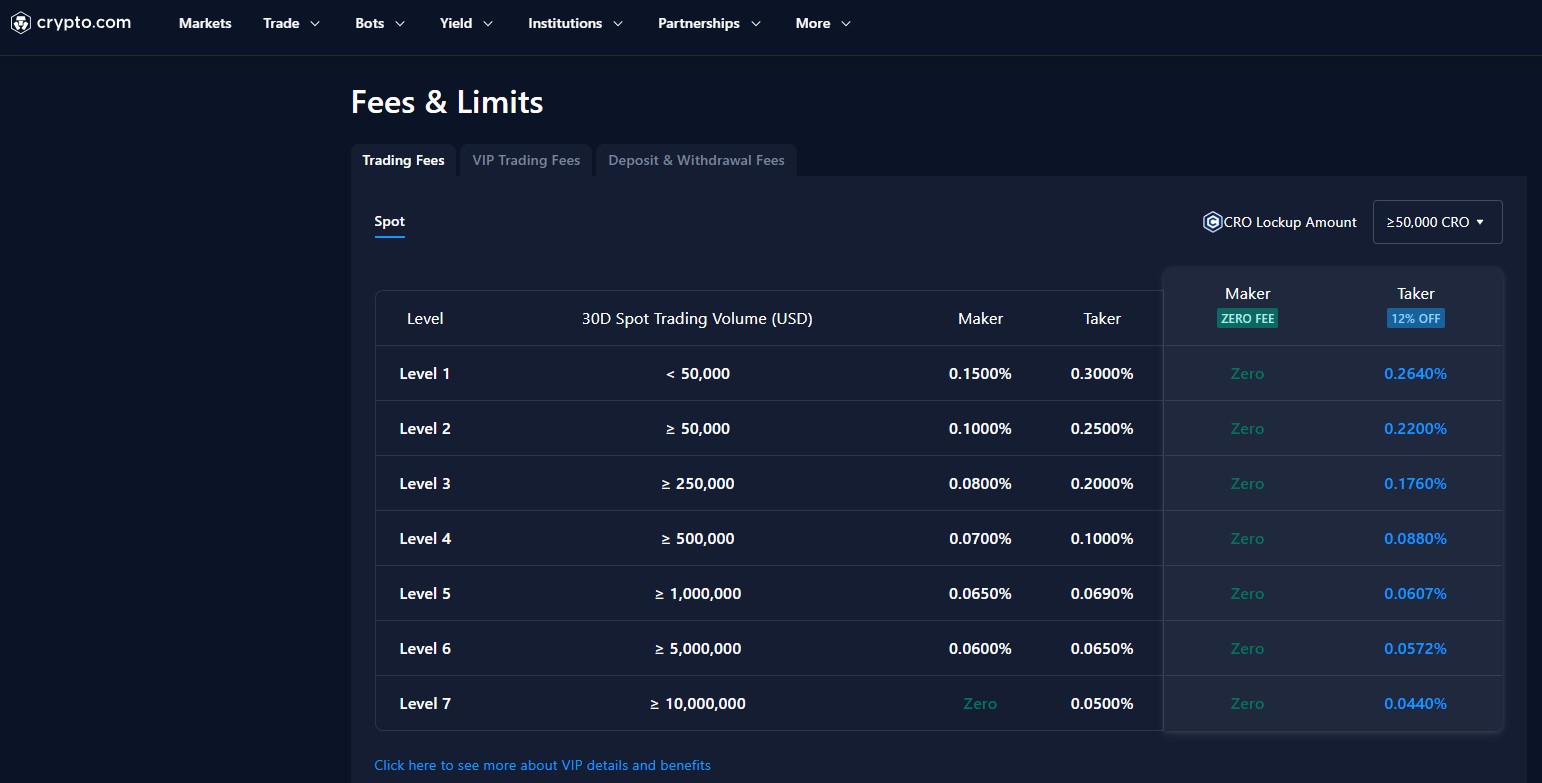Click the 0.0572% discounted taker fee
This screenshot has height=783, width=1542.
click(x=1415, y=649)
